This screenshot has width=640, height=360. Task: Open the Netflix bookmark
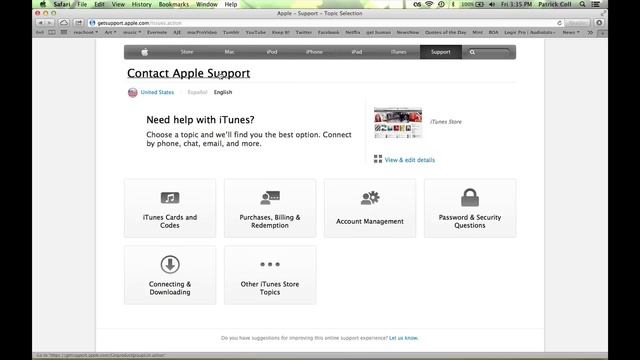[353, 32]
